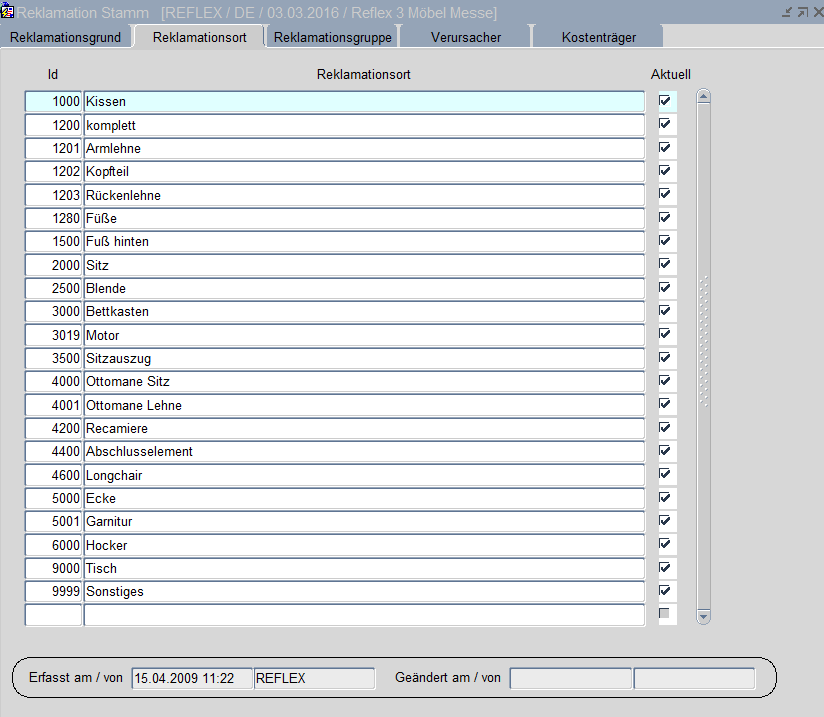This screenshot has height=717, width=824.
Task: Click the list scrollbar down arrow
Action: click(x=703, y=617)
